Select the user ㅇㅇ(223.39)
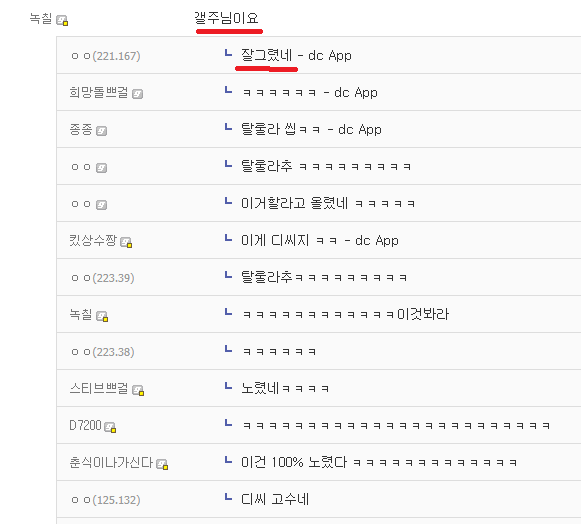 pos(103,278)
